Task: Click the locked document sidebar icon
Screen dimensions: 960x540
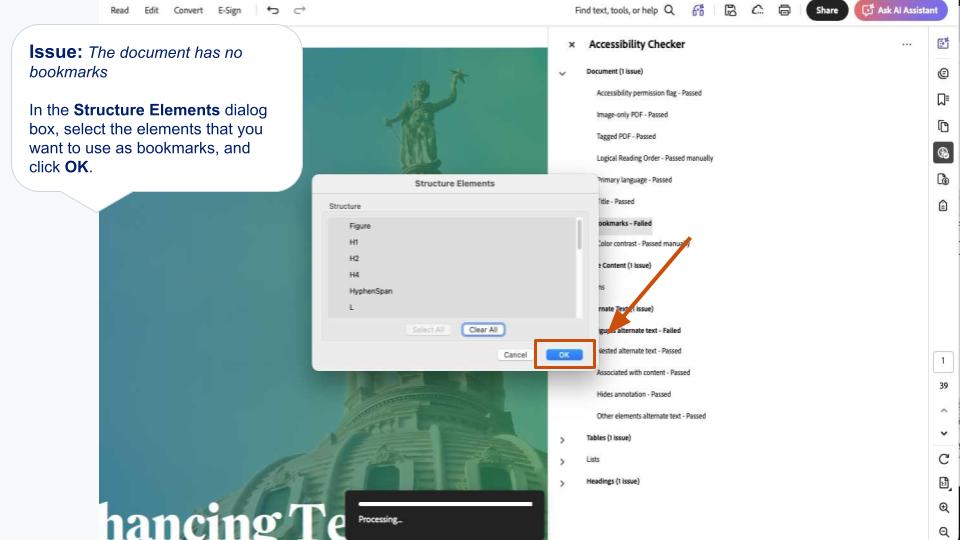Action: click(x=943, y=205)
